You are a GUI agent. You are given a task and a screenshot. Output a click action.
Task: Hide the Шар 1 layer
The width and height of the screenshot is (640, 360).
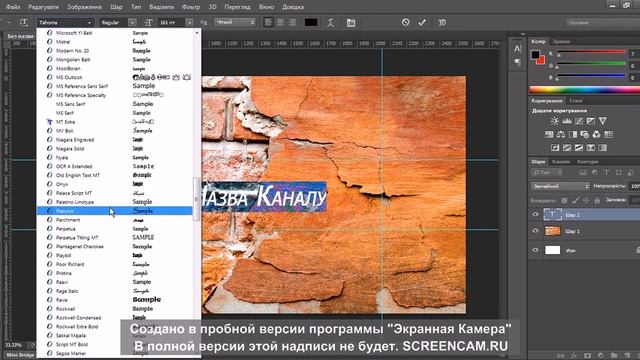535,231
